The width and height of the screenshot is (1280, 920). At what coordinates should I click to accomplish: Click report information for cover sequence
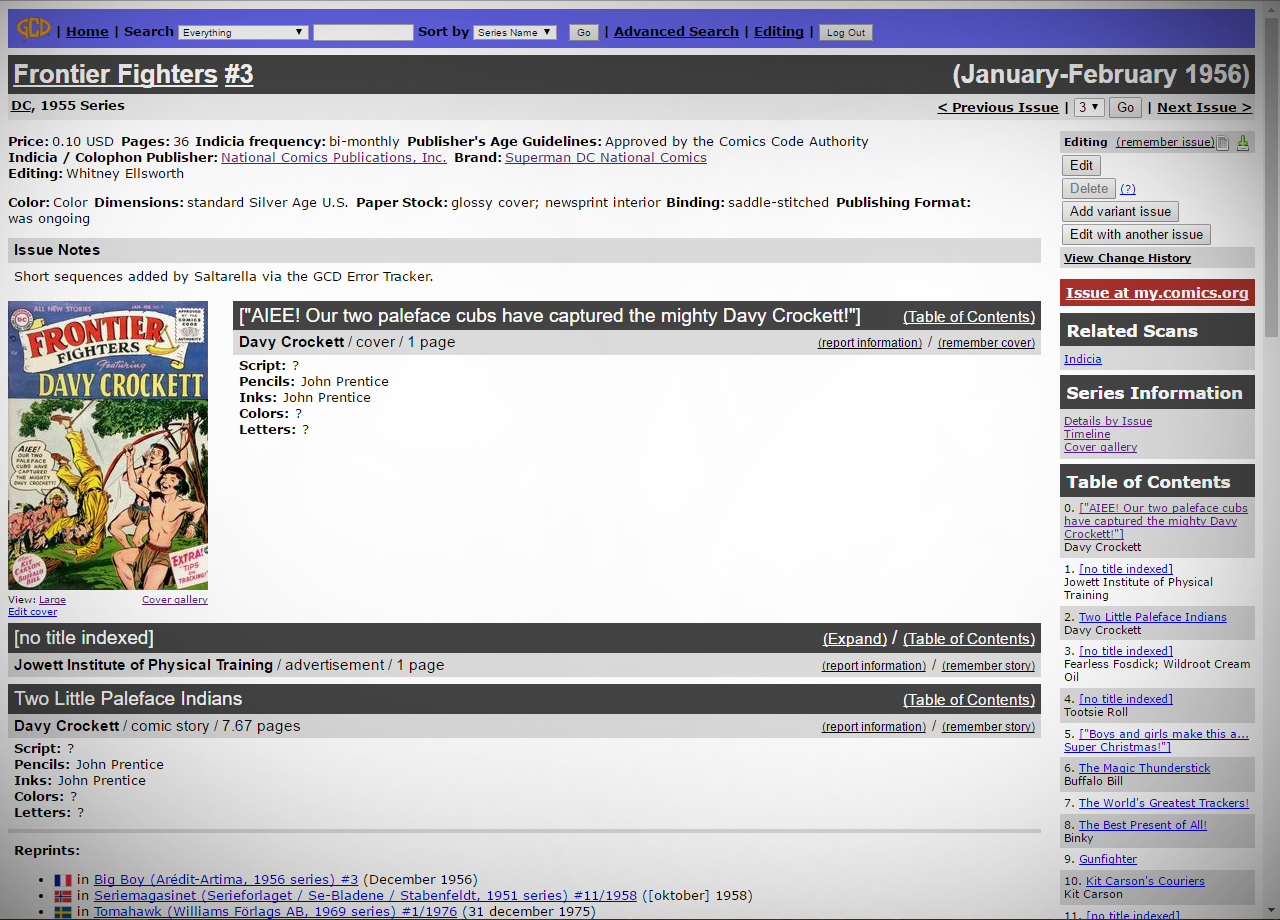pyautogui.click(x=870, y=343)
